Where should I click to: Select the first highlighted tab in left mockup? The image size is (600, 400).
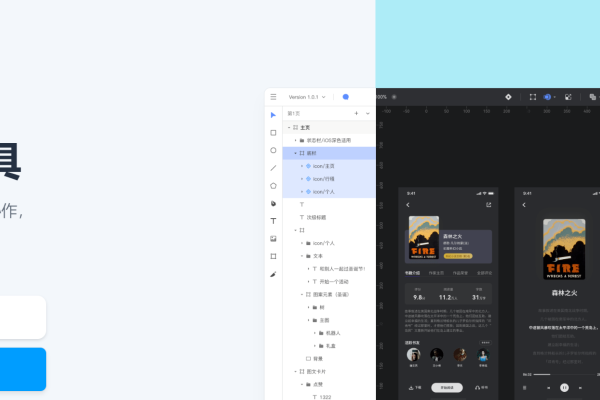(x=412, y=273)
